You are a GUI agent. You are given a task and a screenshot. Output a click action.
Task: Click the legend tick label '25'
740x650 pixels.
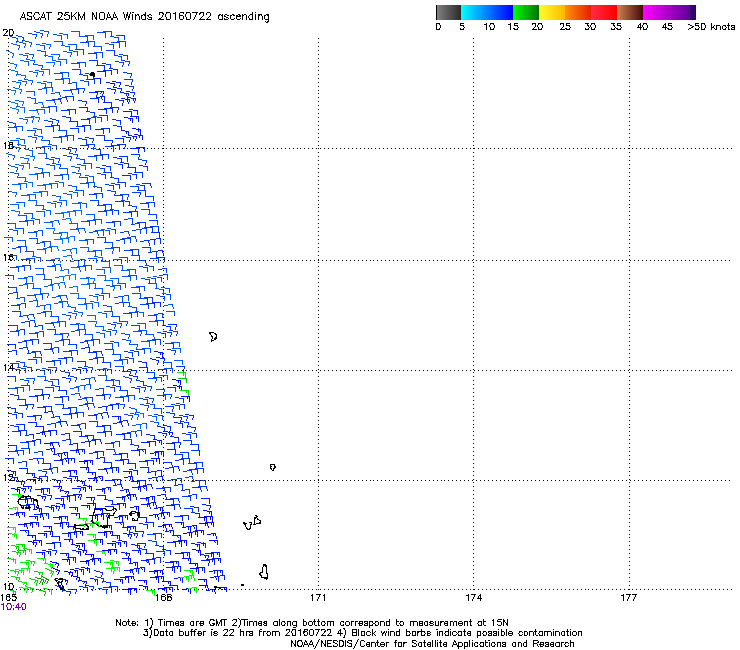point(565,27)
